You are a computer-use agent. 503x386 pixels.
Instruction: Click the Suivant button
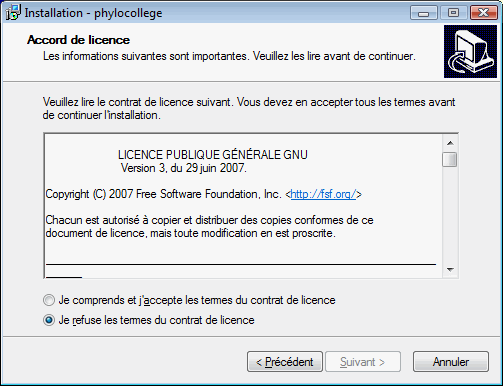[x=363, y=362]
